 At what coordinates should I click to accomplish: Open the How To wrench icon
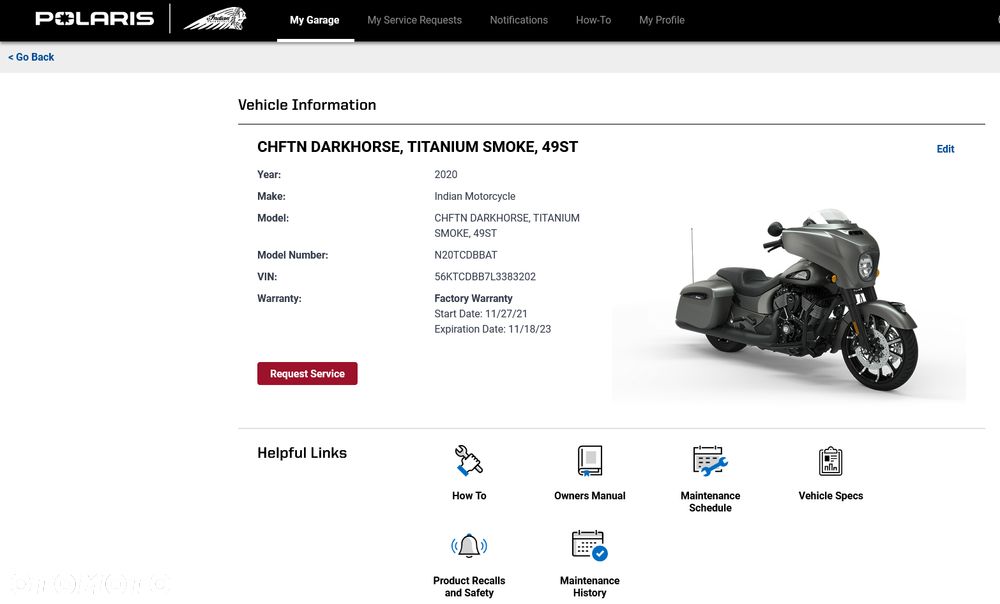click(469, 460)
